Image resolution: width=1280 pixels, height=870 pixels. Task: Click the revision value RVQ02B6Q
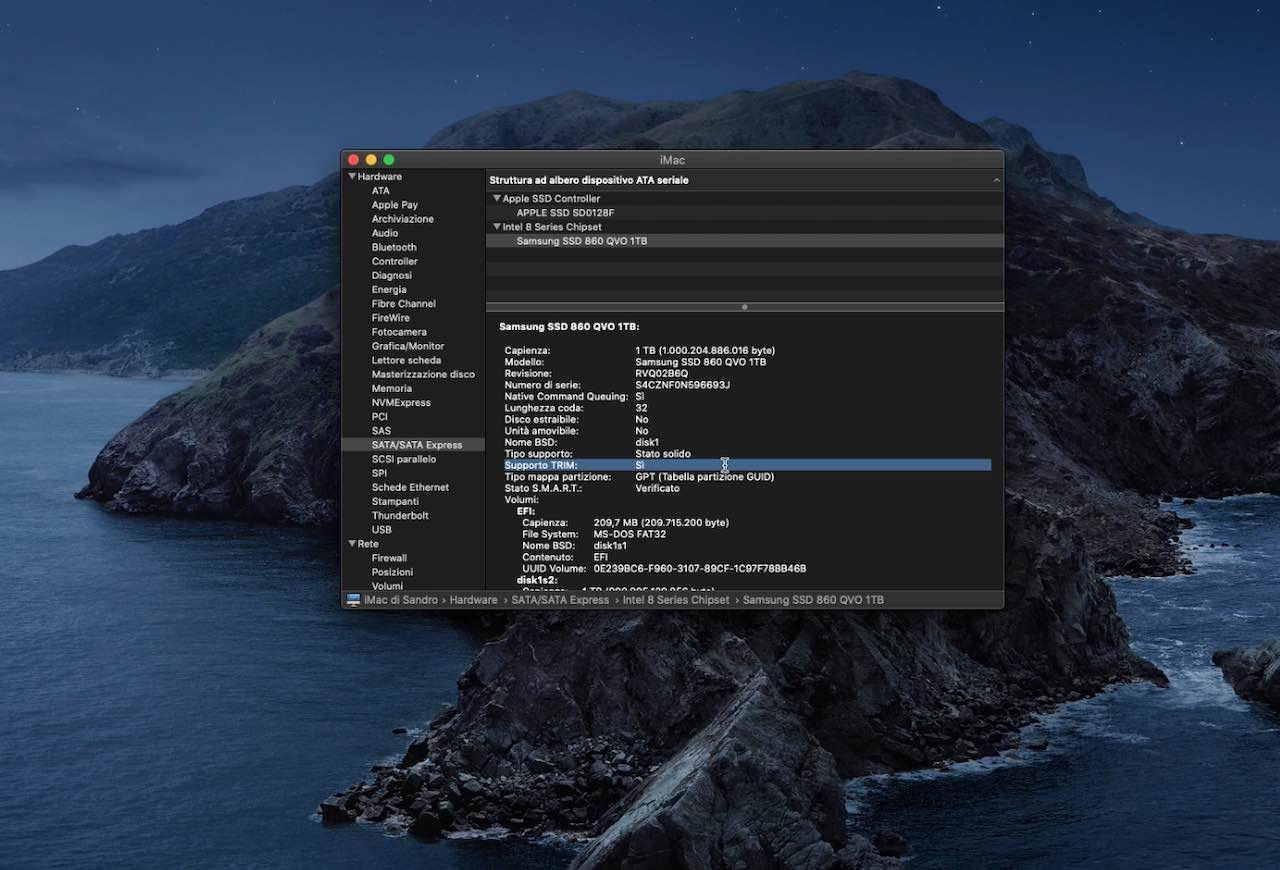pos(662,374)
